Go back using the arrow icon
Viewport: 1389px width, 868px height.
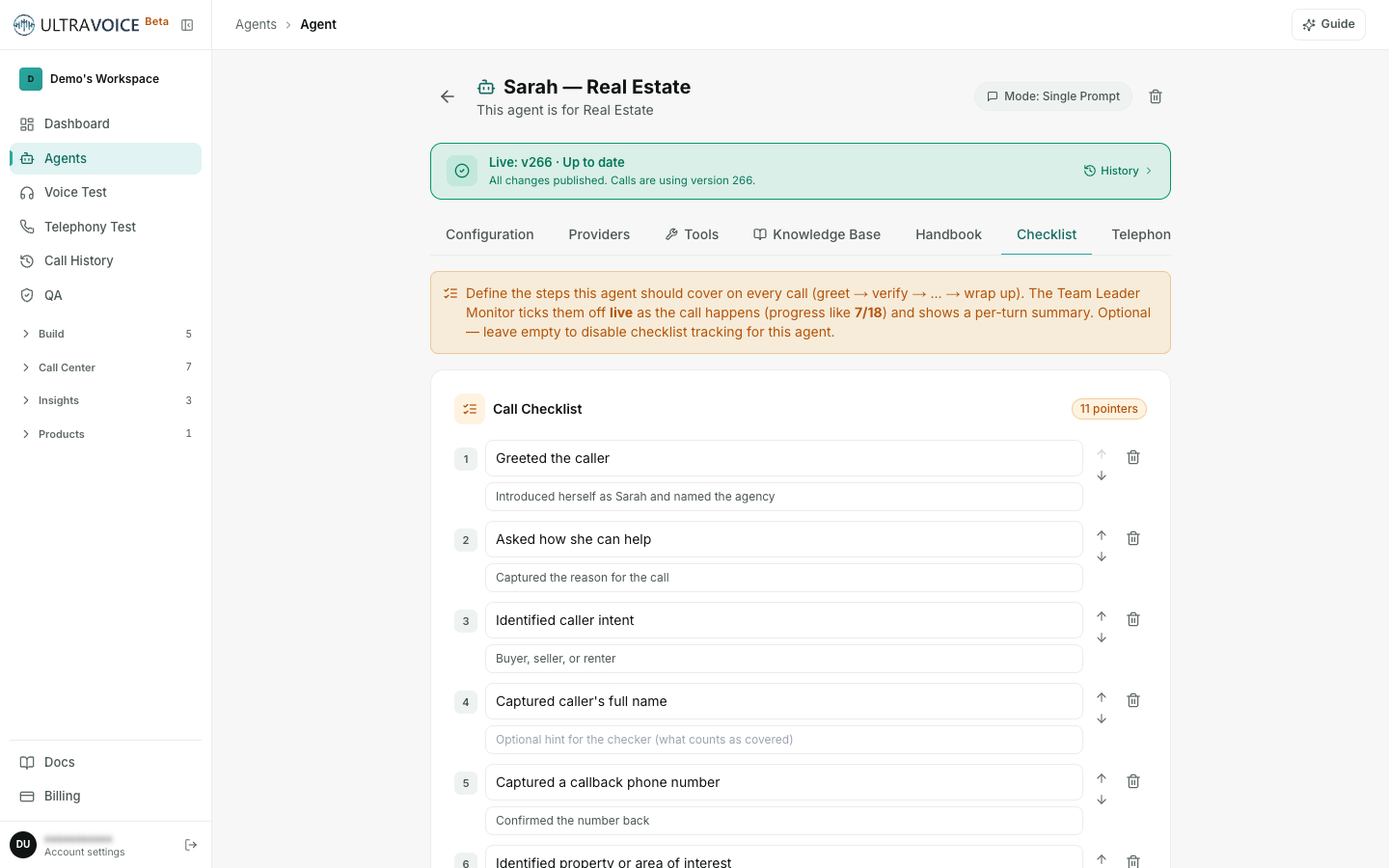448,96
